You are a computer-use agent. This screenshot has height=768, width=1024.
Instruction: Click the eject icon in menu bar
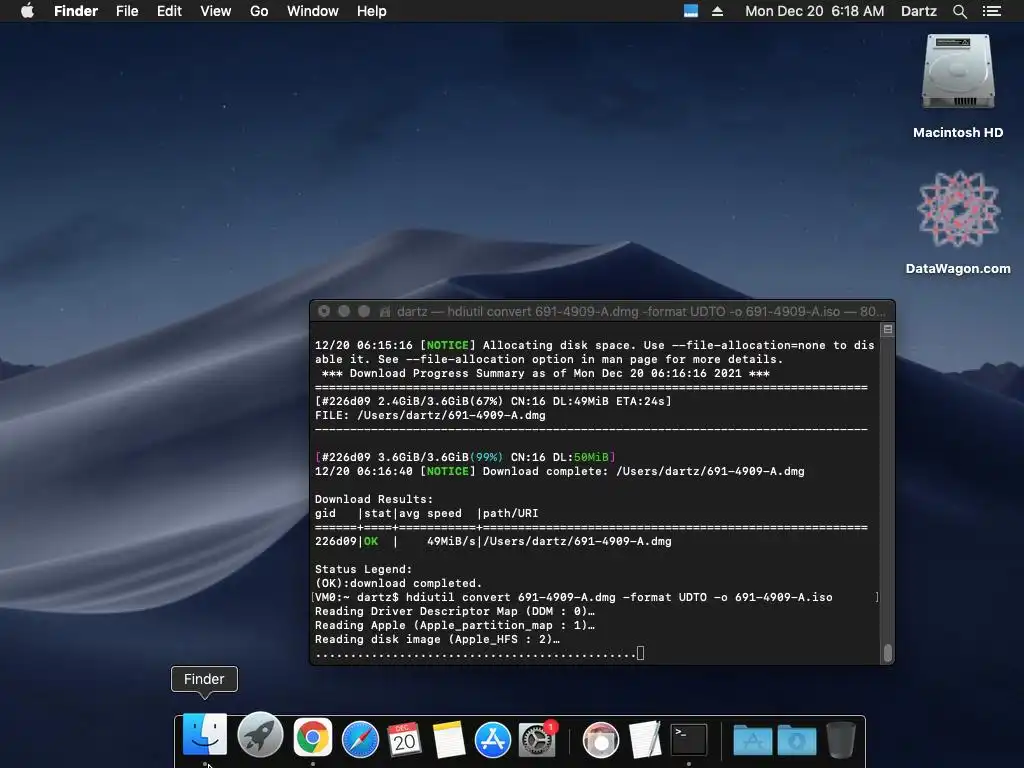[x=717, y=11]
